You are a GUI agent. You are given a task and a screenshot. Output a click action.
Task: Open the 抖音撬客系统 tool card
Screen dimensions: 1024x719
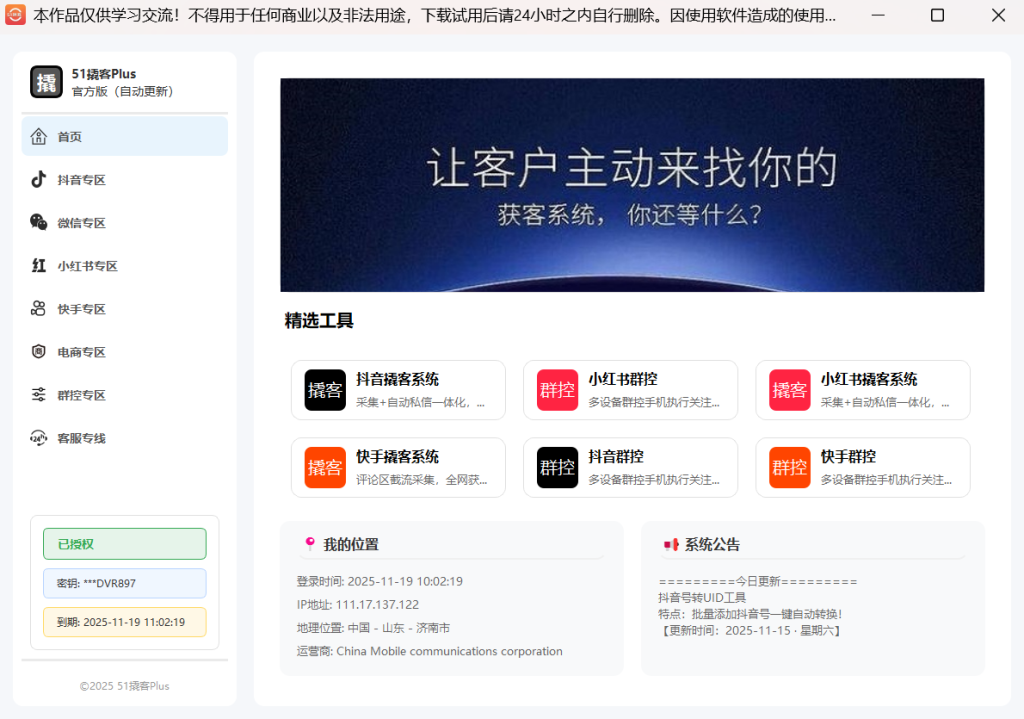[x=398, y=390]
